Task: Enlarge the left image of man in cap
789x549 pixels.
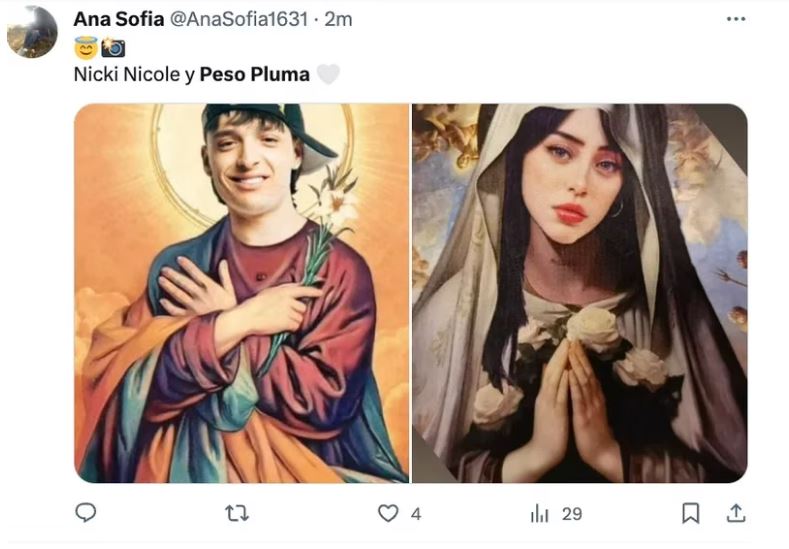Action: (x=242, y=293)
